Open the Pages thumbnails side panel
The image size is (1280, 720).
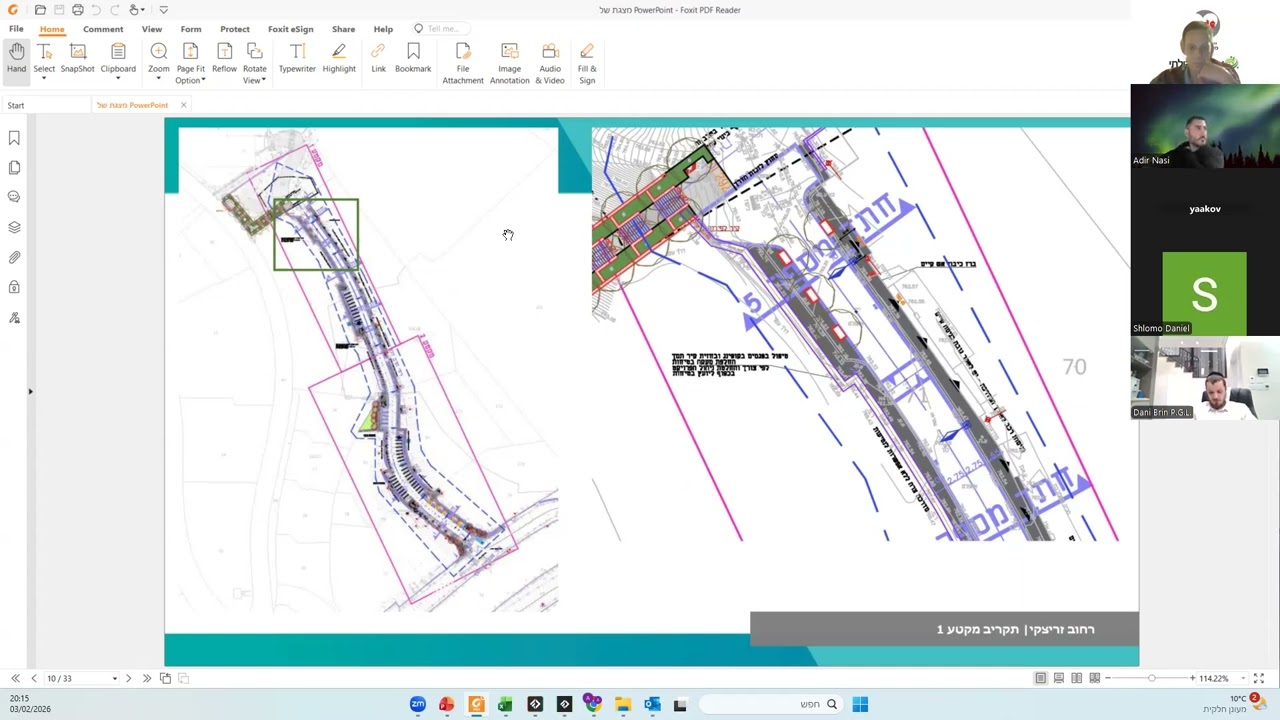tap(14, 168)
